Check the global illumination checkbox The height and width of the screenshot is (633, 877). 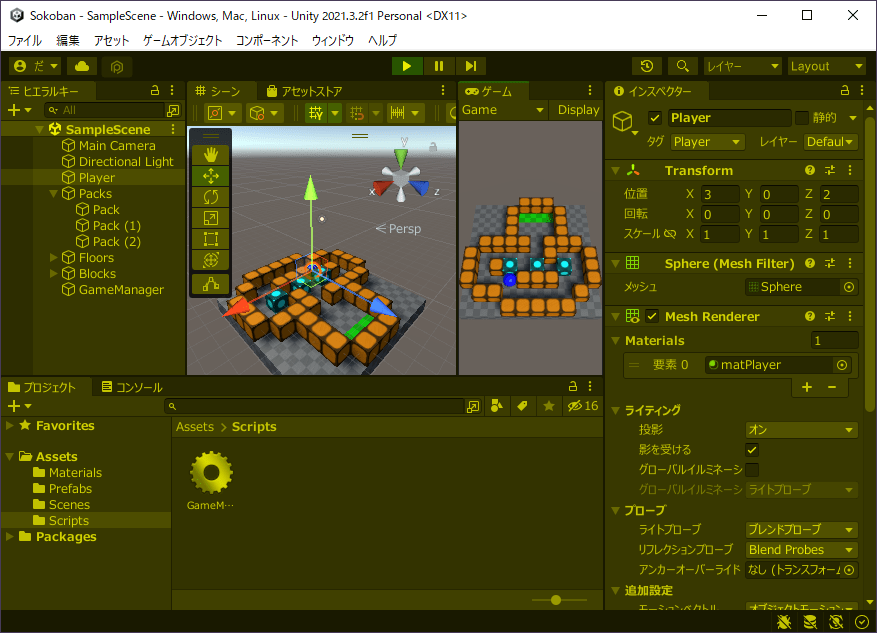point(752,470)
